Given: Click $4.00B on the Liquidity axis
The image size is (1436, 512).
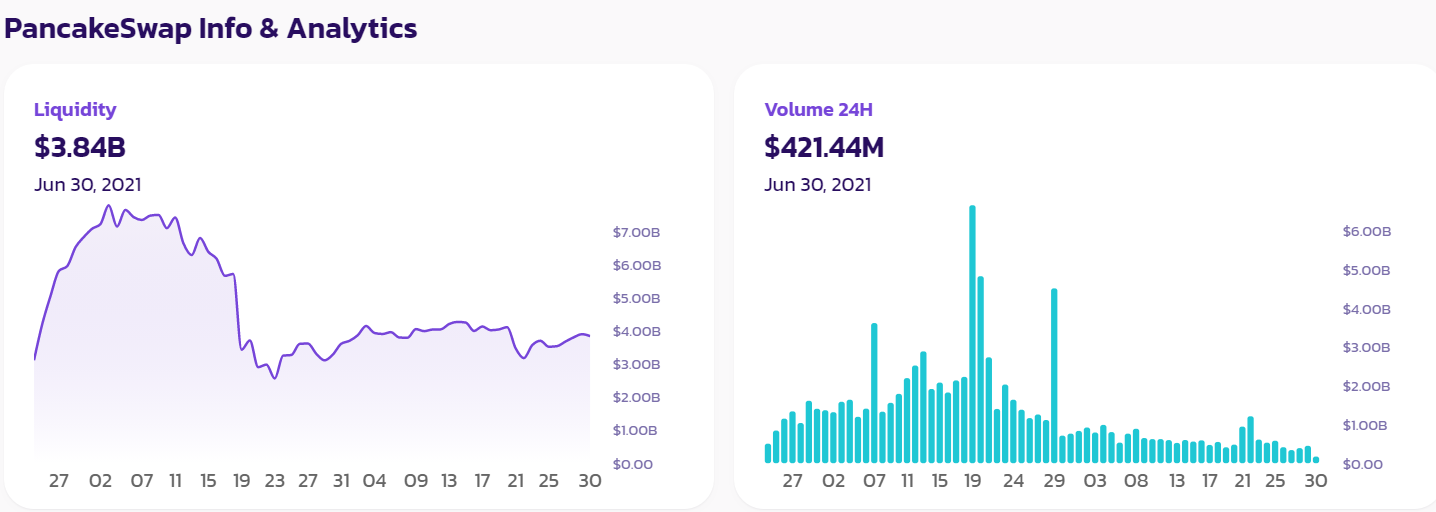Looking at the screenshot, I should point(637,331).
